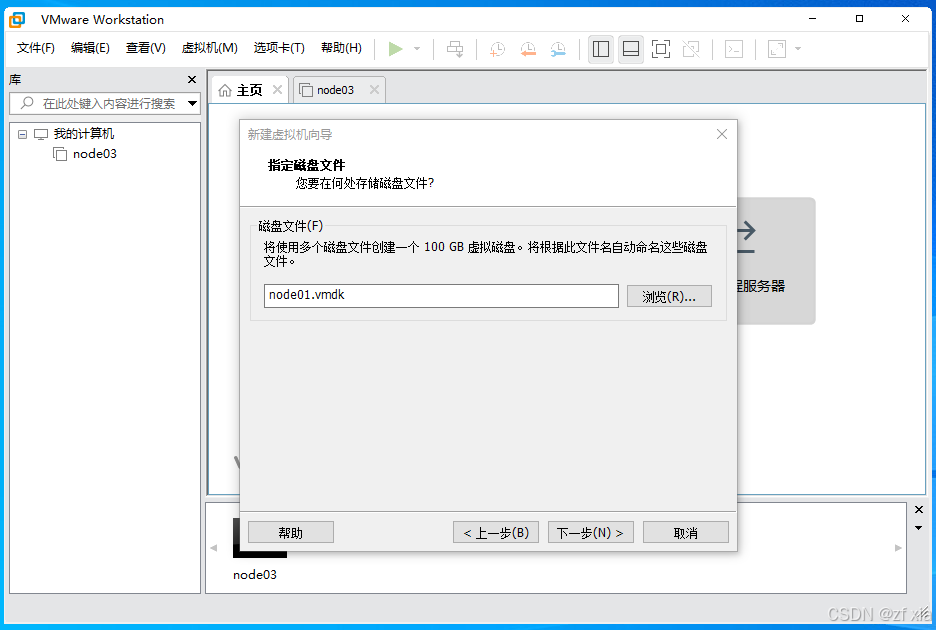936x630 pixels.
Task: Open the 帮助(H) menu
Action: 341,48
